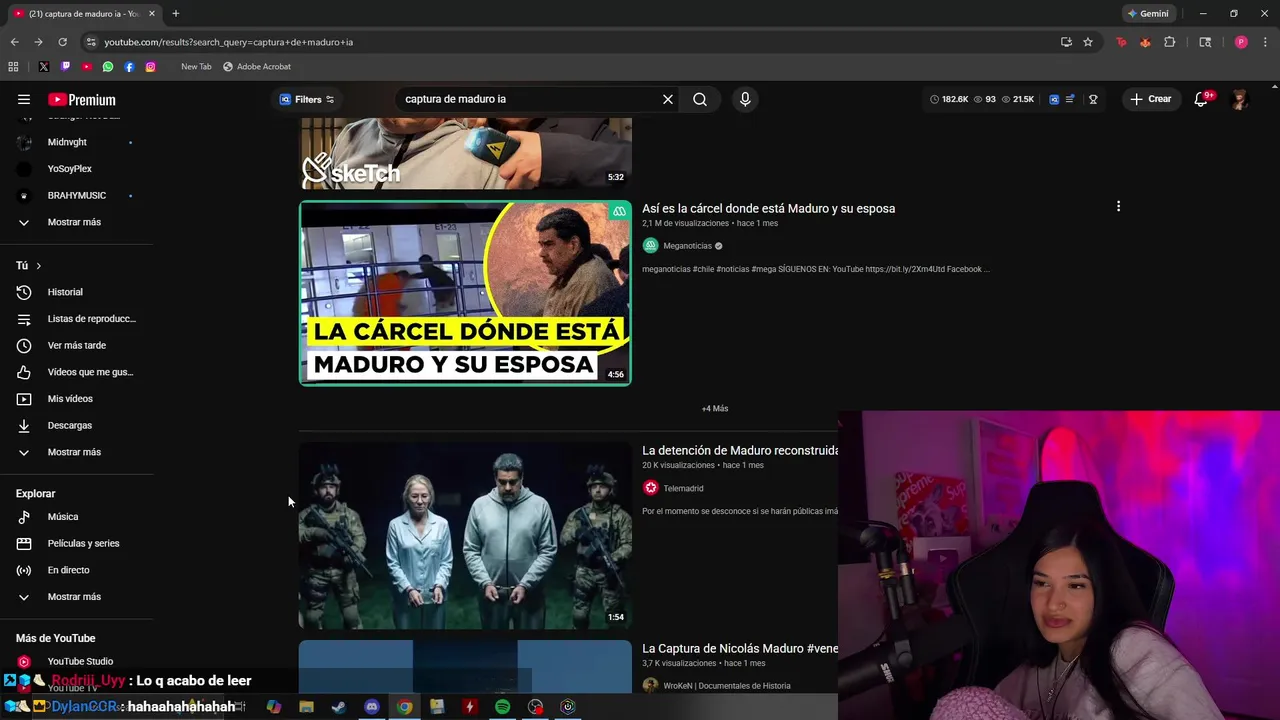Viewport: 1280px width, 720px height.
Task: Open the YouTube hamburger guide menu
Action: (24, 99)
